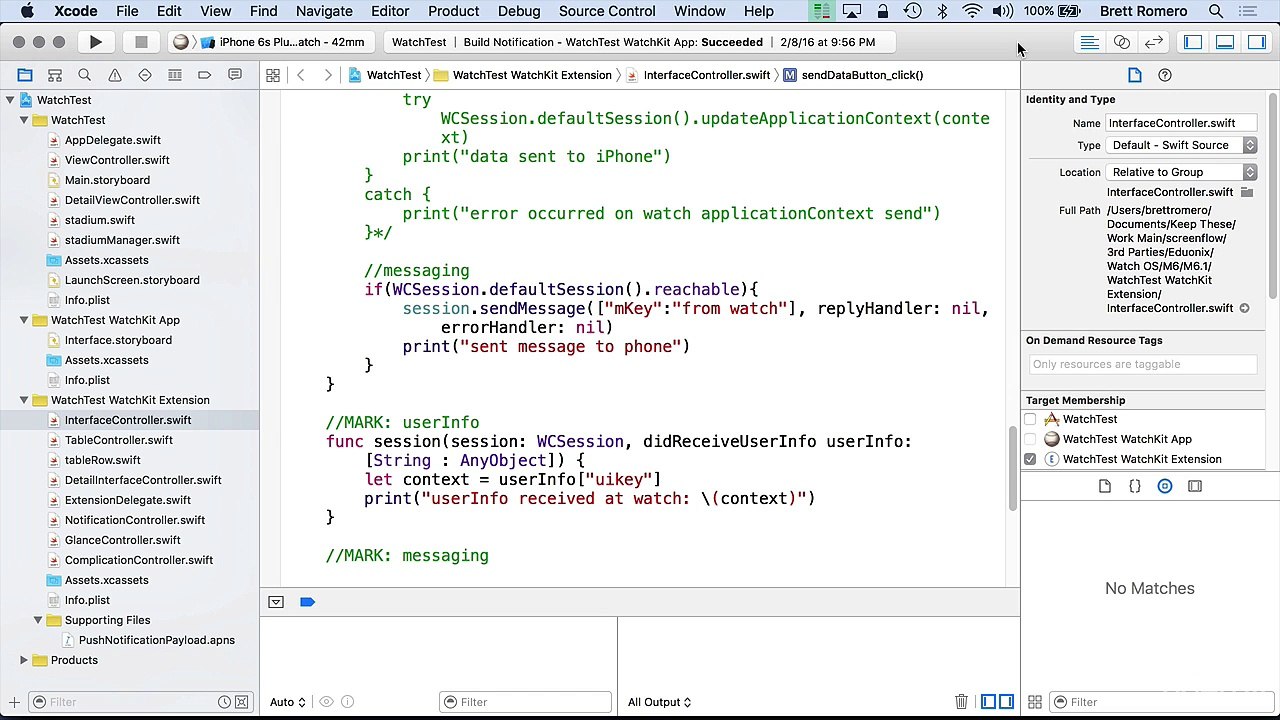Toggle the Navigator panel visibility
Image resolution: width=1280 pixels, height=720 pixels.
point(1193,42)
